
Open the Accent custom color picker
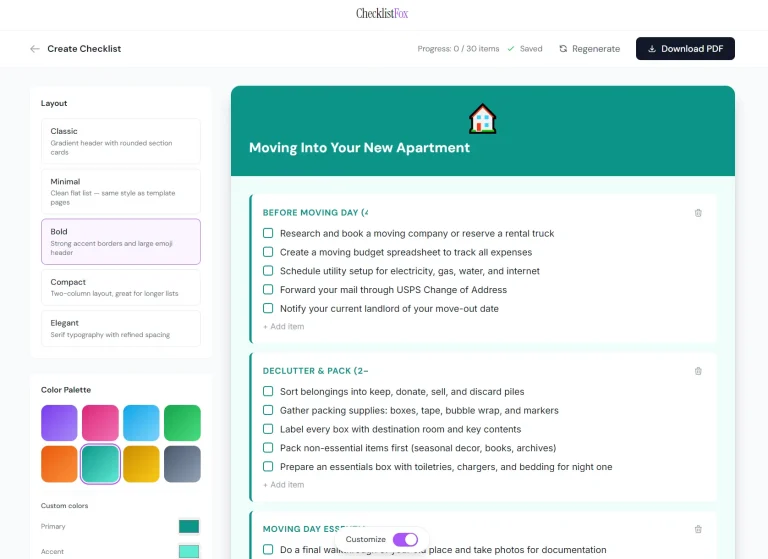pos(189,552)
